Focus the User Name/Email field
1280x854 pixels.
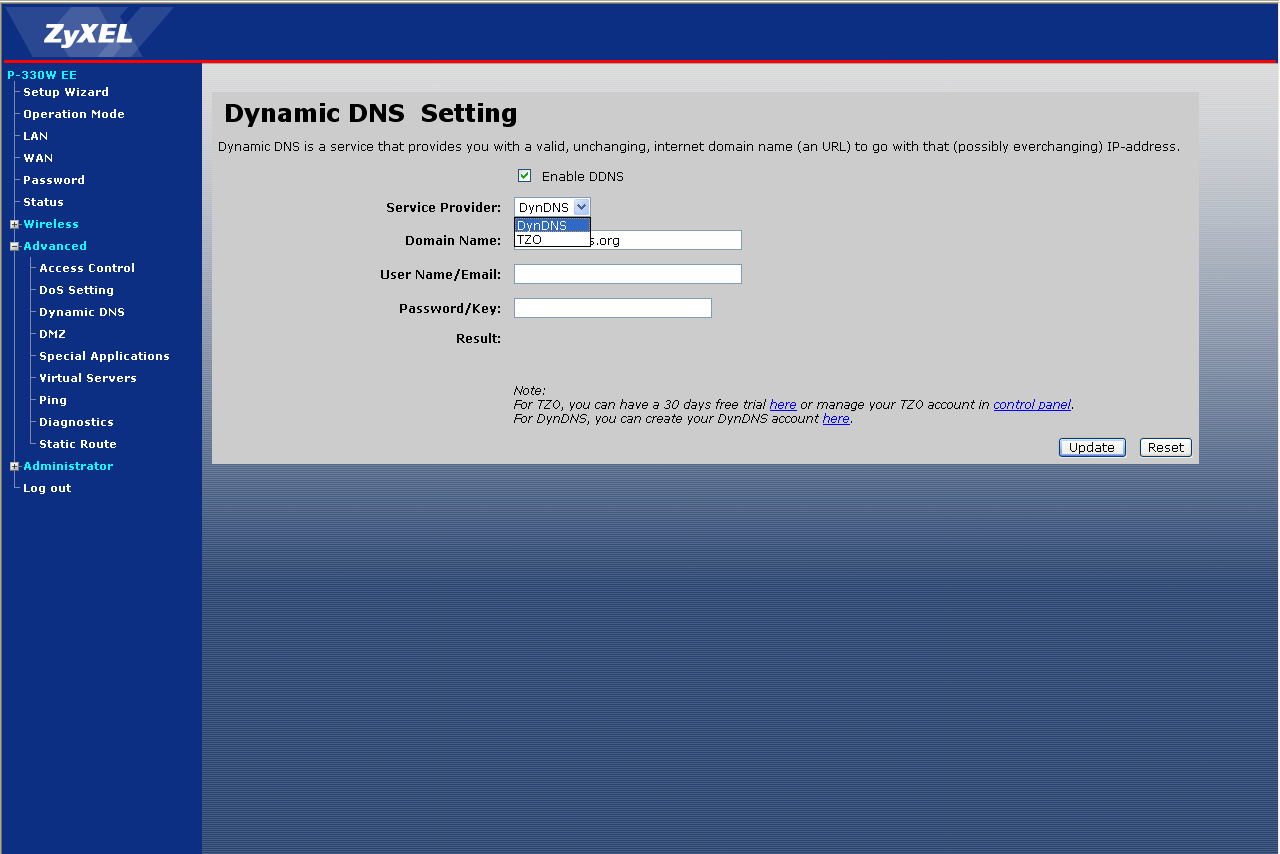(x=628, y=274)
